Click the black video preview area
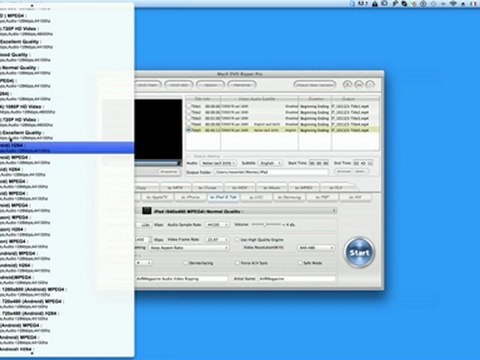 point(158,129)
